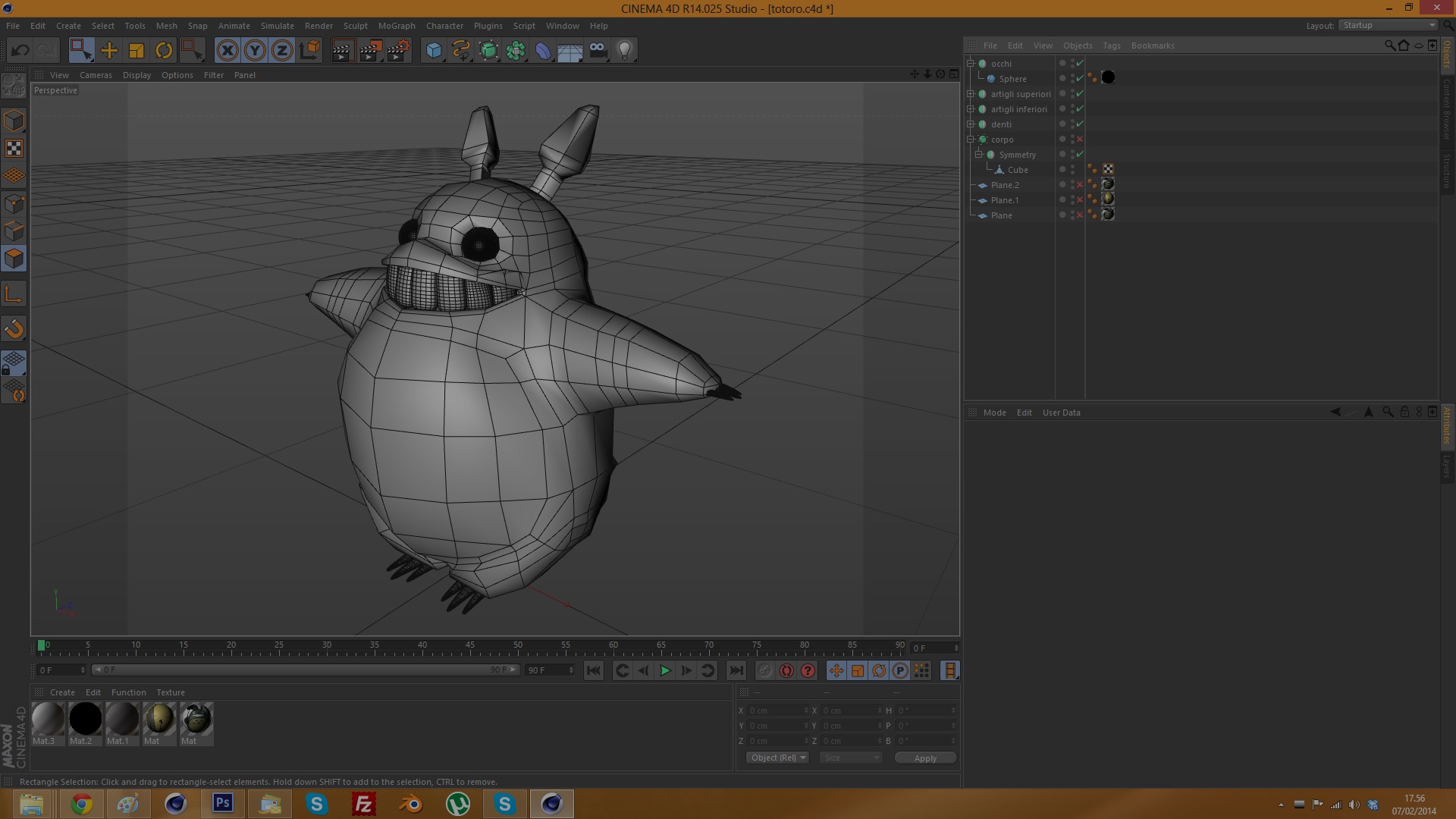
Task: Select the Move tool
Action: point(109,51)
